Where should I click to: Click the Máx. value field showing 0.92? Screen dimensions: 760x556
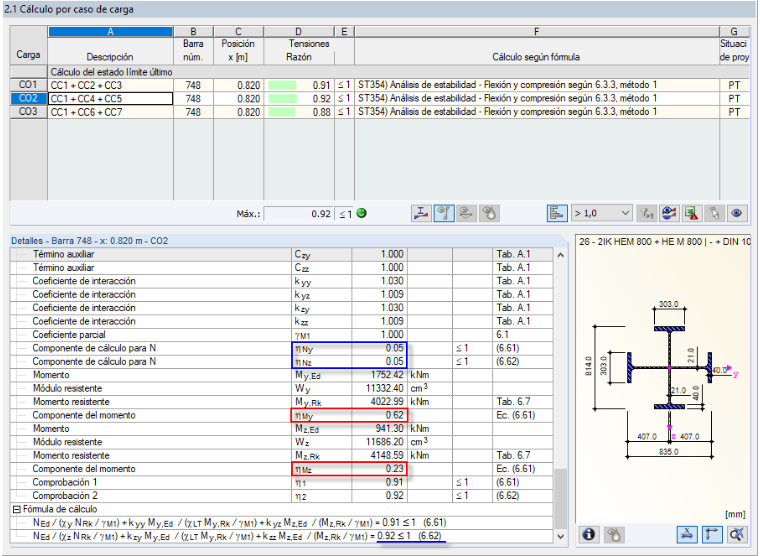click(x=299, y=214)
